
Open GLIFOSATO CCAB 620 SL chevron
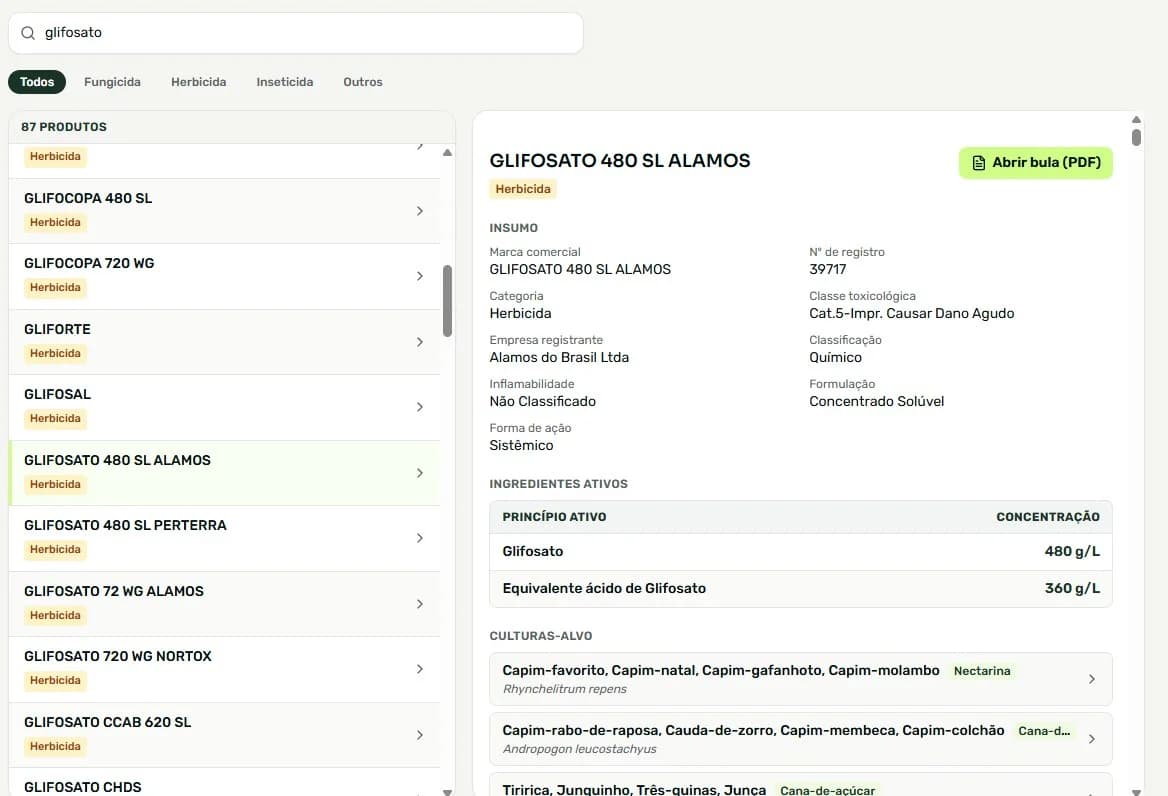click(420, 735)
